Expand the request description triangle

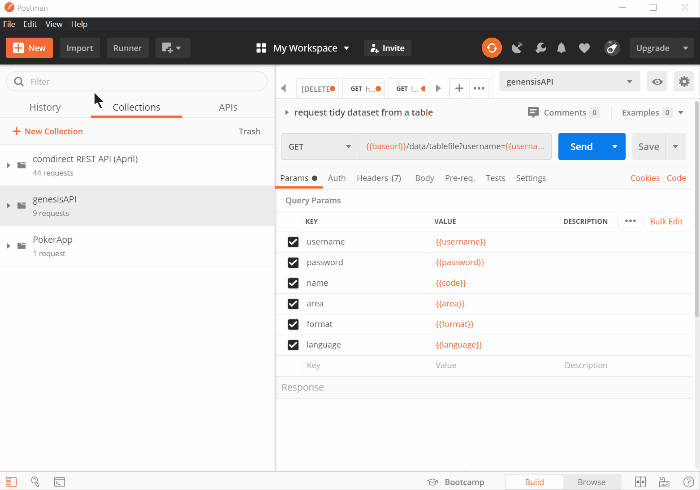[x=287, y=112]
